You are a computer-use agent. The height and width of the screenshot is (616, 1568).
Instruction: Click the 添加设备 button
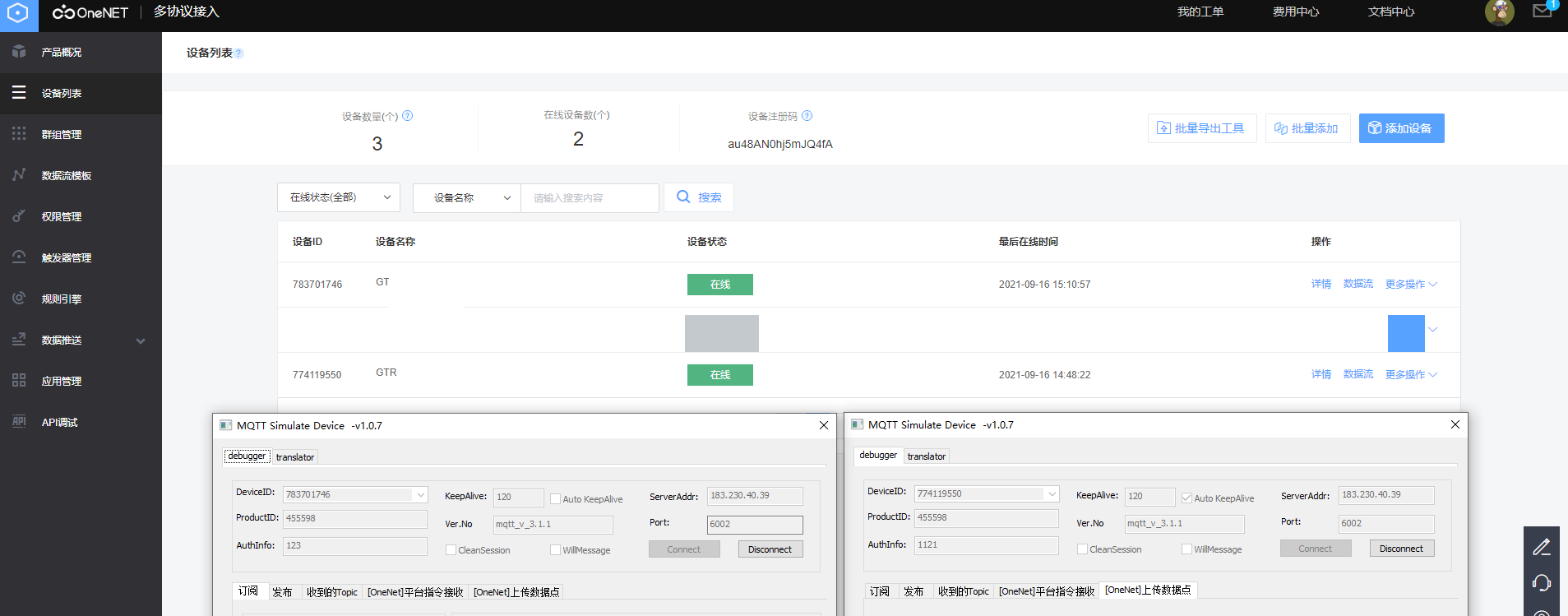pos(1401,128)
